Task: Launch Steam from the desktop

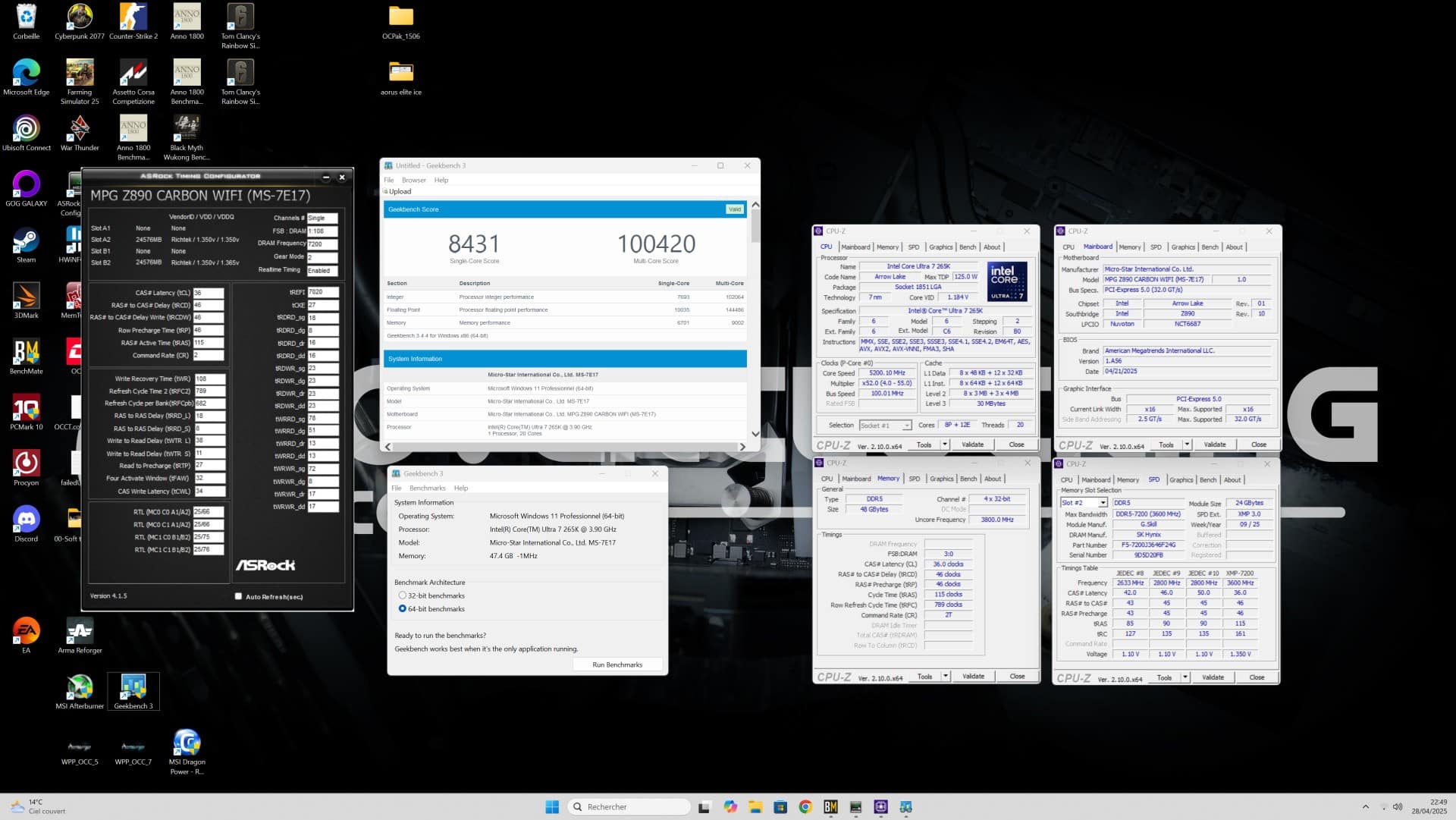Action: pyautogui.click(x=26, y=245)
